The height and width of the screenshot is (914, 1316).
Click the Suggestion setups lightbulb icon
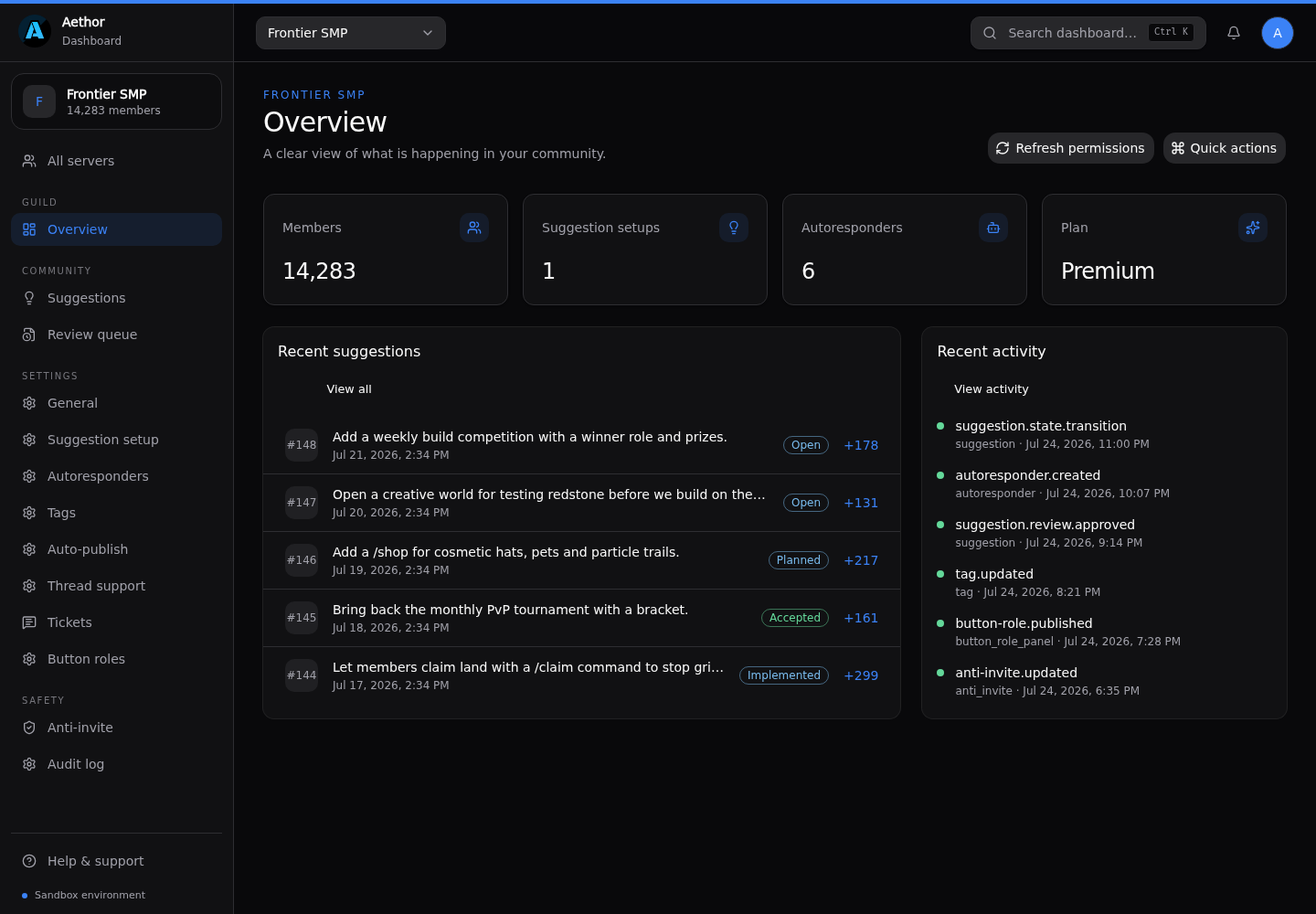[734, 228]
